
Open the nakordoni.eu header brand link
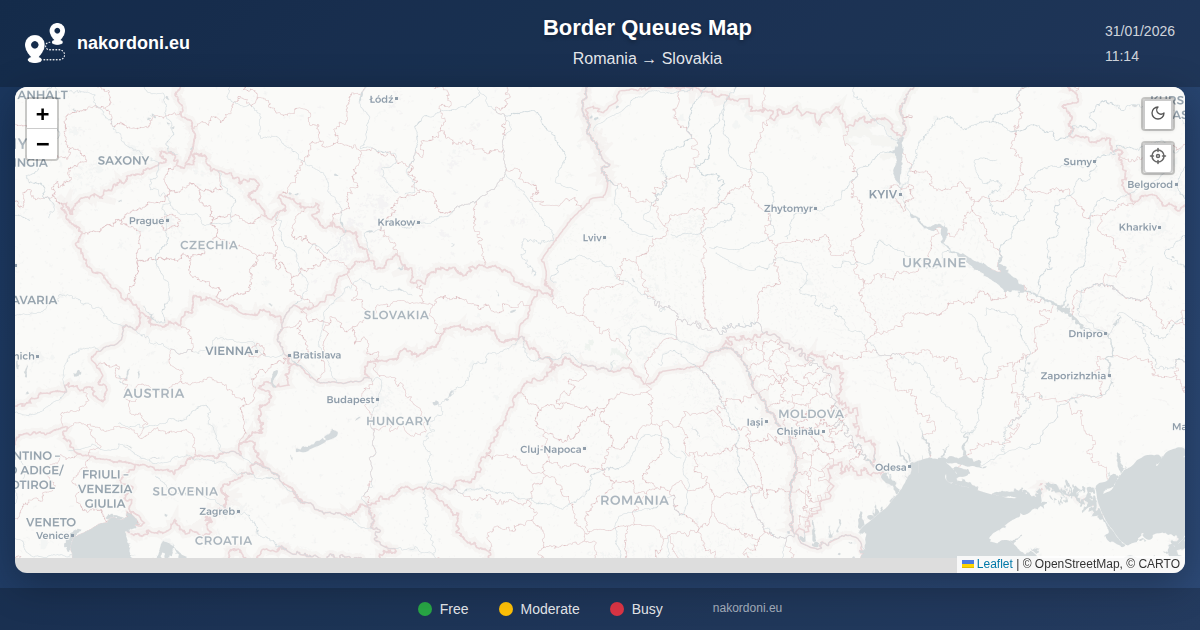[x=133, y=43]
